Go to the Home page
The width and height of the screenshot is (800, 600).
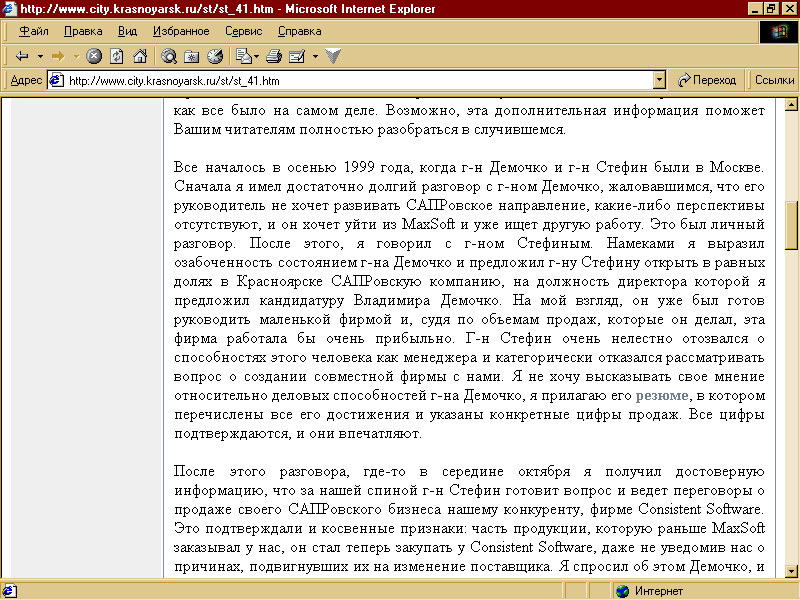(x=140, y=56)
